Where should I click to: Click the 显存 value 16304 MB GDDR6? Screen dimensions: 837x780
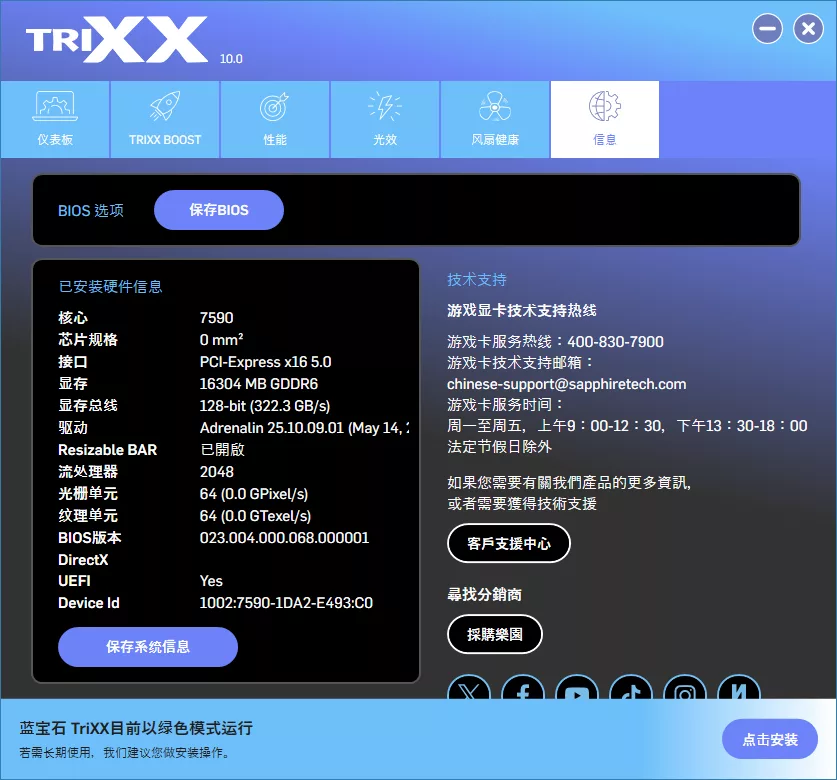pos(258,384)
